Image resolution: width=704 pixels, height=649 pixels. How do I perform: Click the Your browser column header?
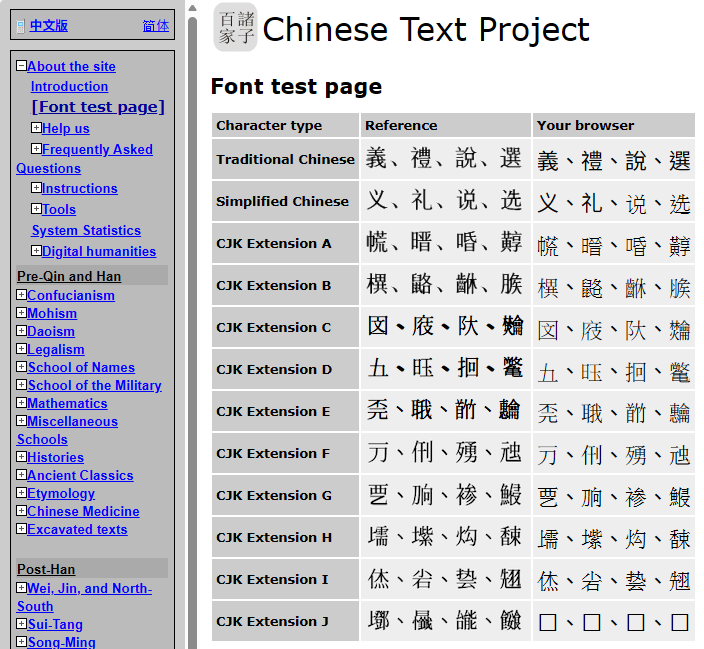[x=613, y=125]
